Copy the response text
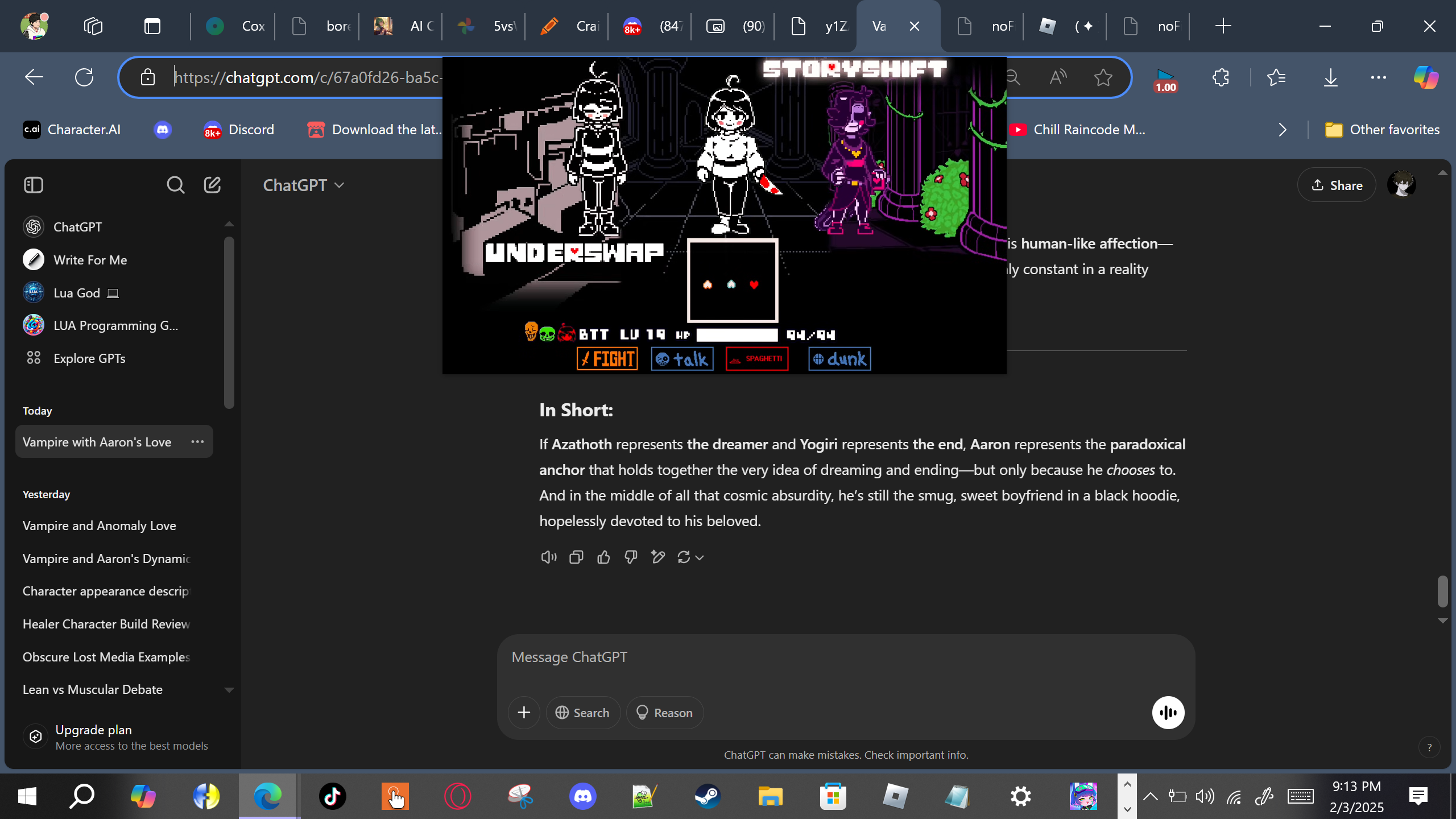Image resolution: width=1456 pixels, height=819 pixels. coord(576,557)
